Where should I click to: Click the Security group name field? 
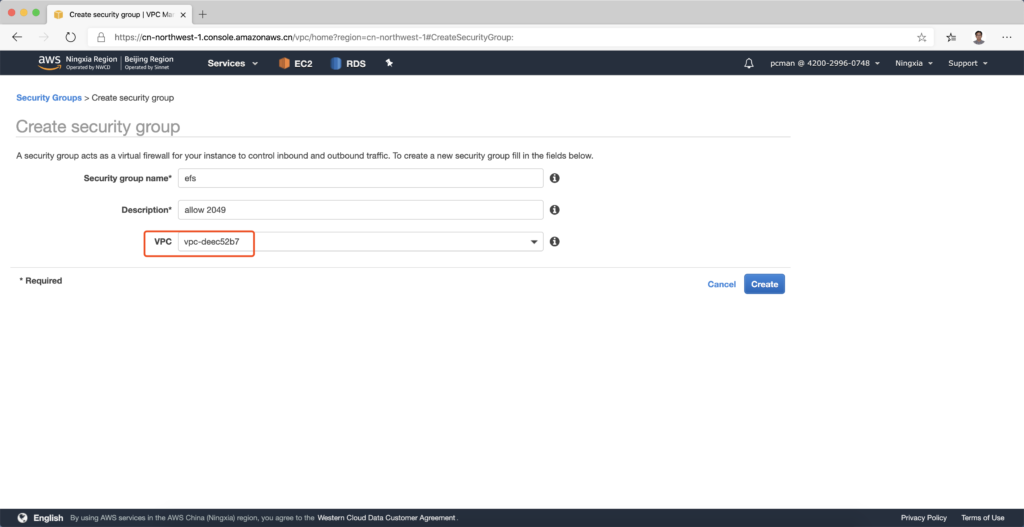pos(360,178)
